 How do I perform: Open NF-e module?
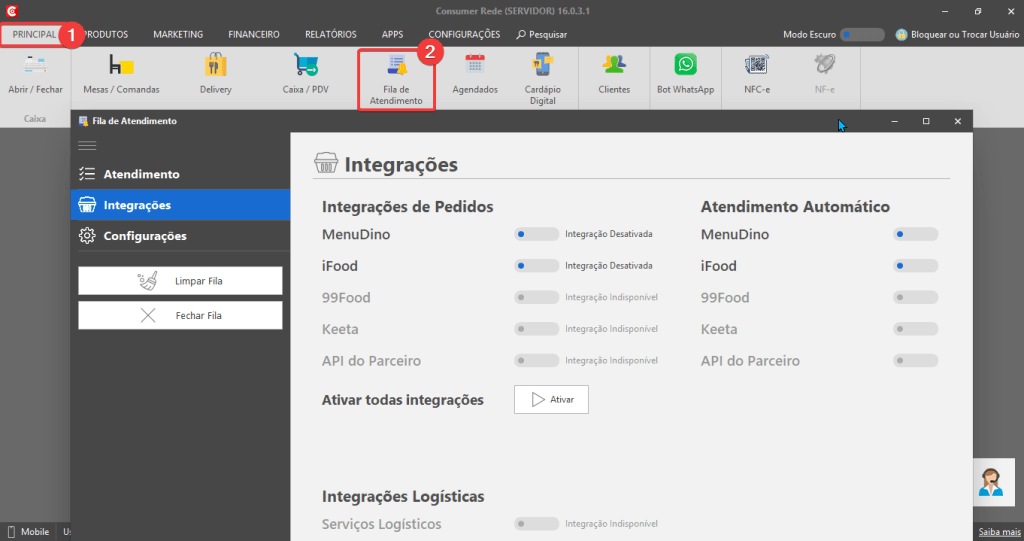824,74
